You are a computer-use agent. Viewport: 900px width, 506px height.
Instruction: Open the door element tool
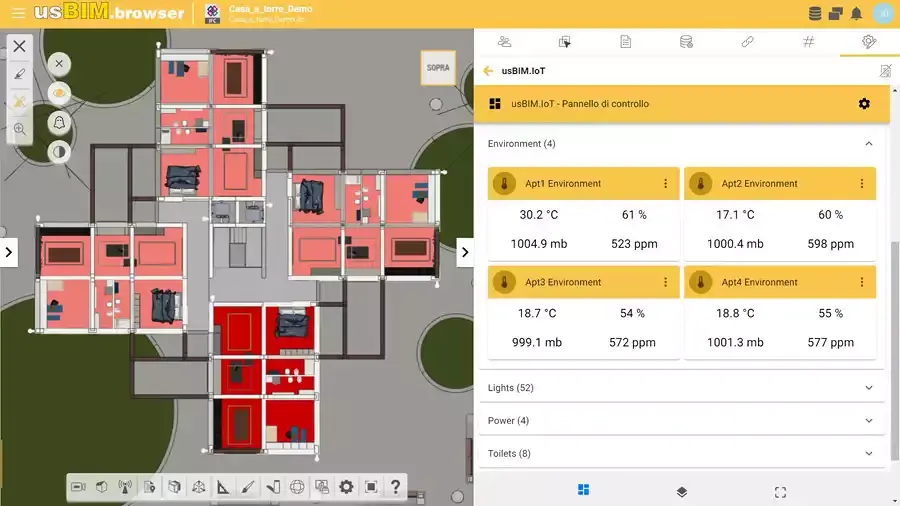tap(273, 487)
